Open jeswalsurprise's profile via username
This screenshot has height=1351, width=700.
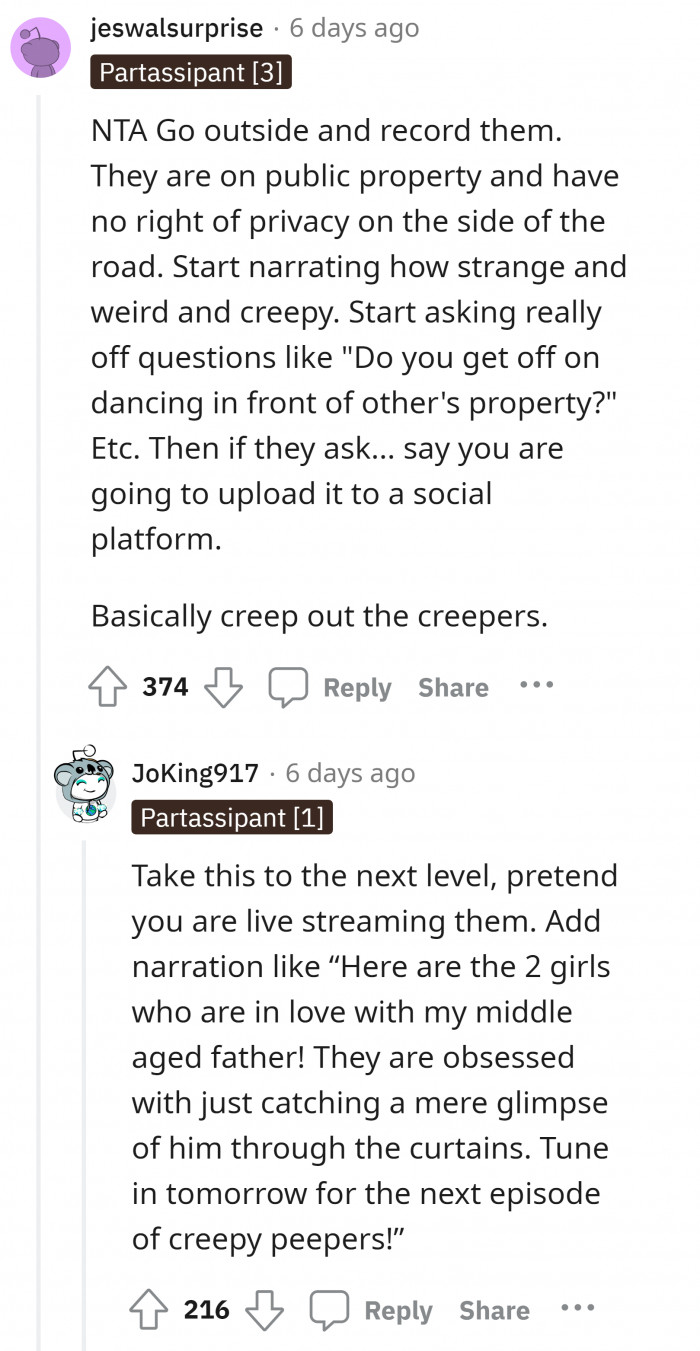point(178,28)
